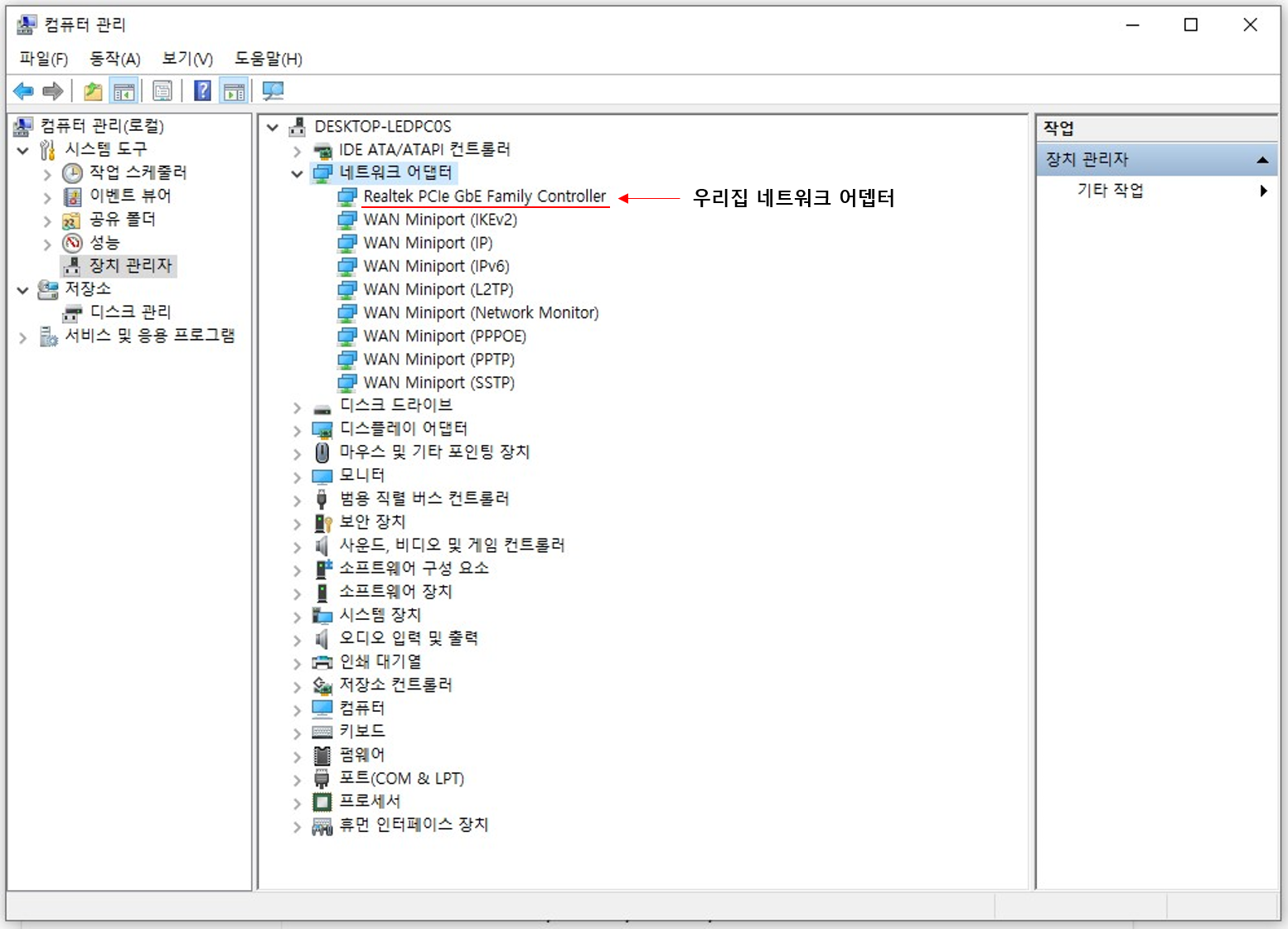Open the parent folder using the up icon

click(x=92, y=90)
